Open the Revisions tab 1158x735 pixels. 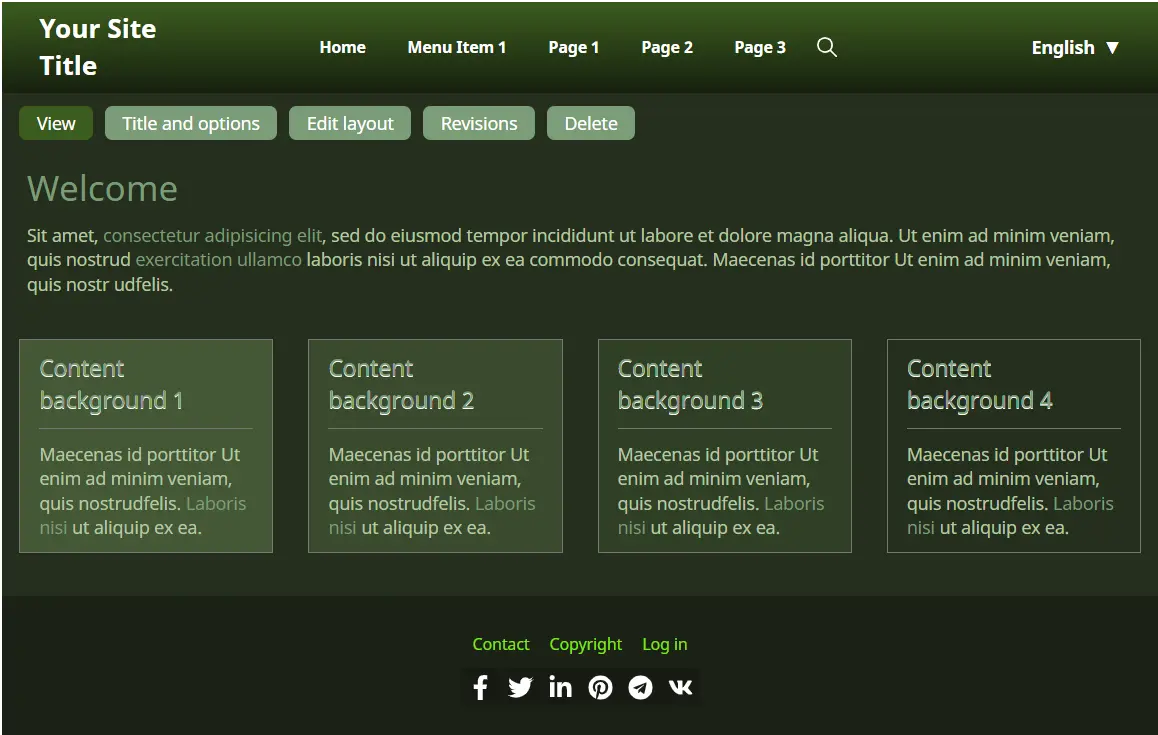coord(479,123)
